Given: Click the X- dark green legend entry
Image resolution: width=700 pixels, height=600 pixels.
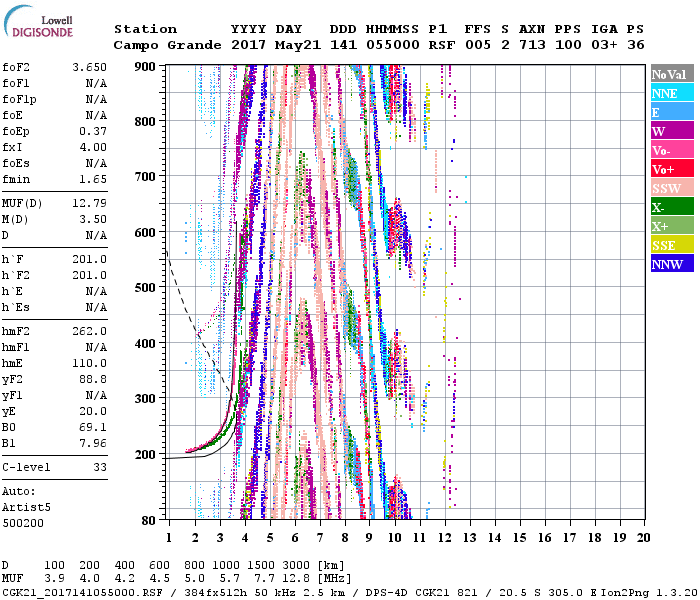Looking at the screenshot, I should tap(672, 207).
